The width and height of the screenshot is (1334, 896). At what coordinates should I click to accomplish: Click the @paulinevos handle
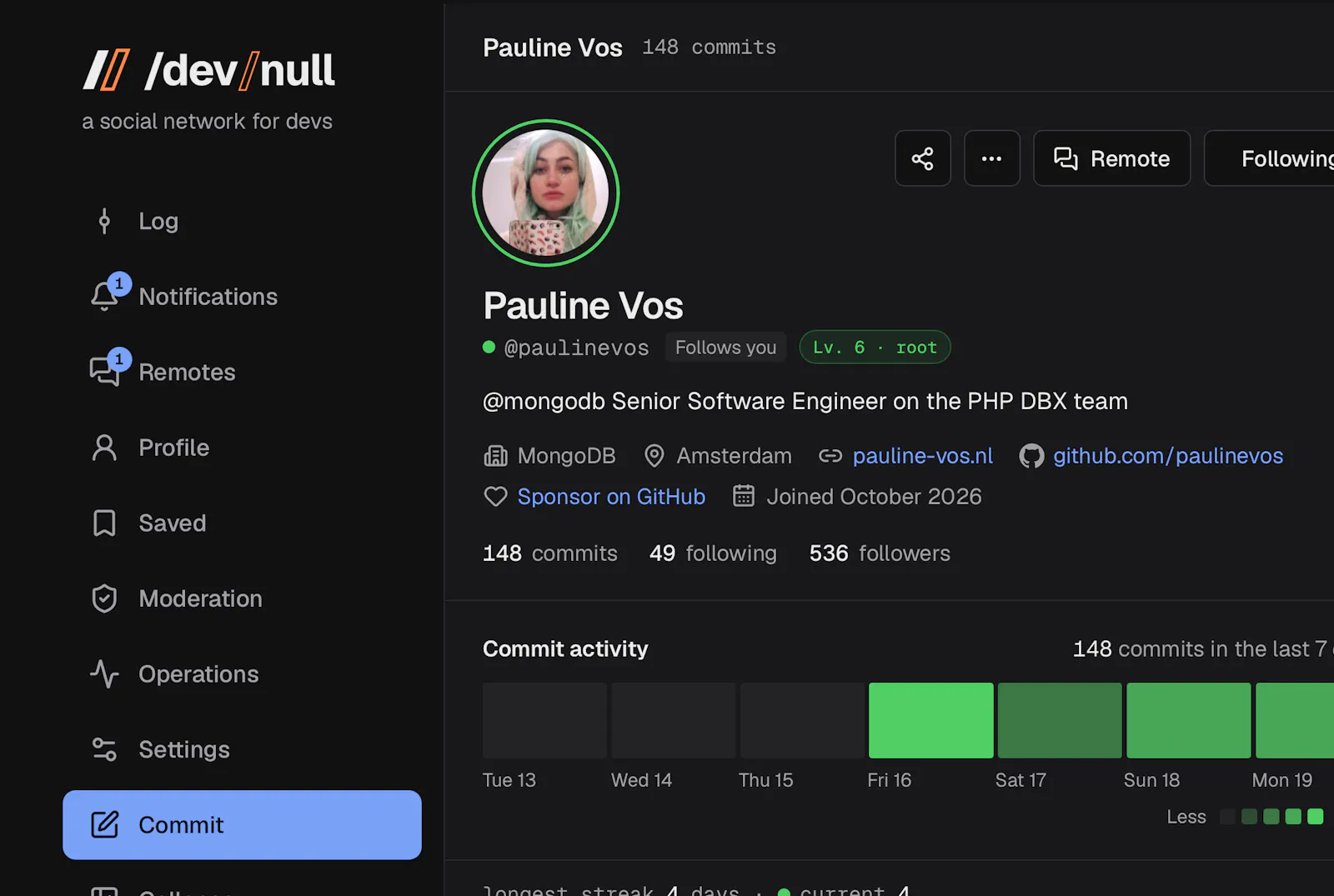point(576,348)
